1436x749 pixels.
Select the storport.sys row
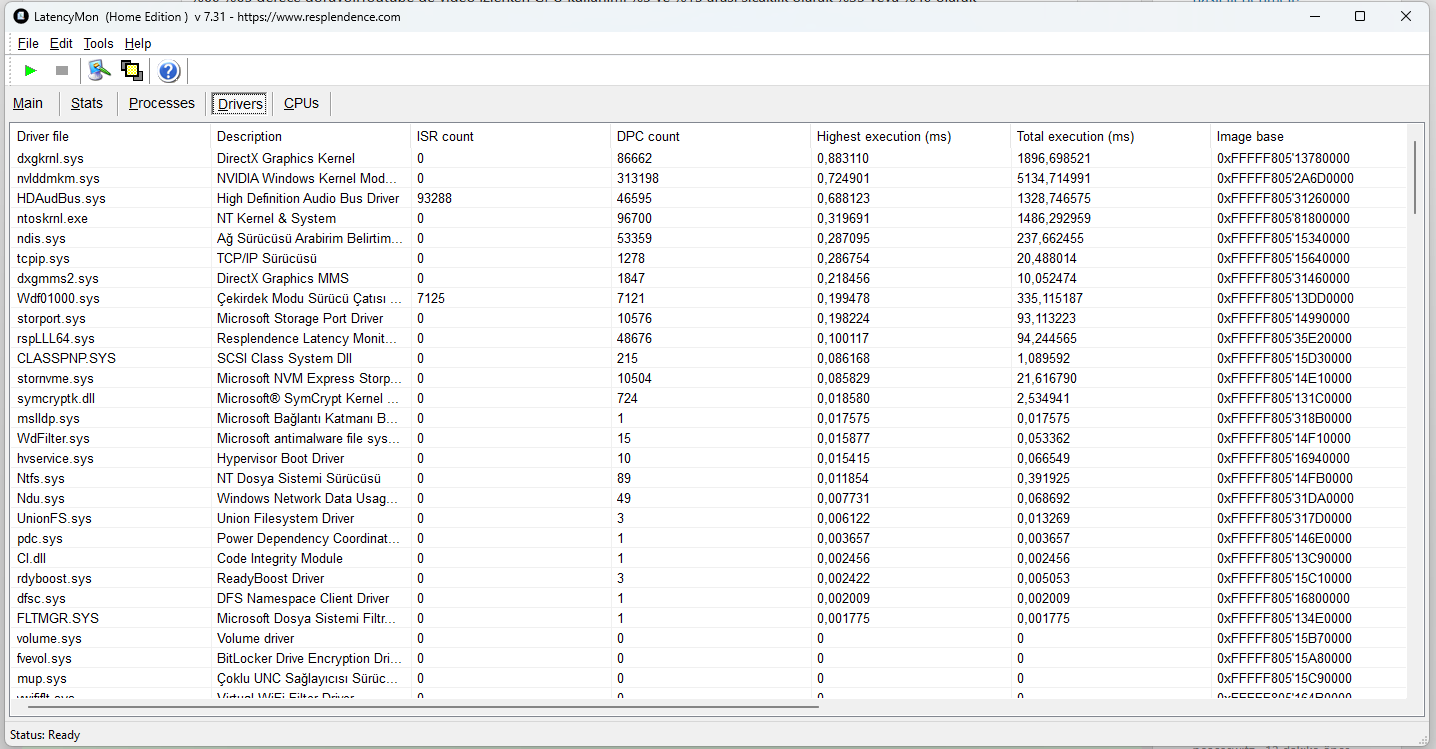coord(708,318)
